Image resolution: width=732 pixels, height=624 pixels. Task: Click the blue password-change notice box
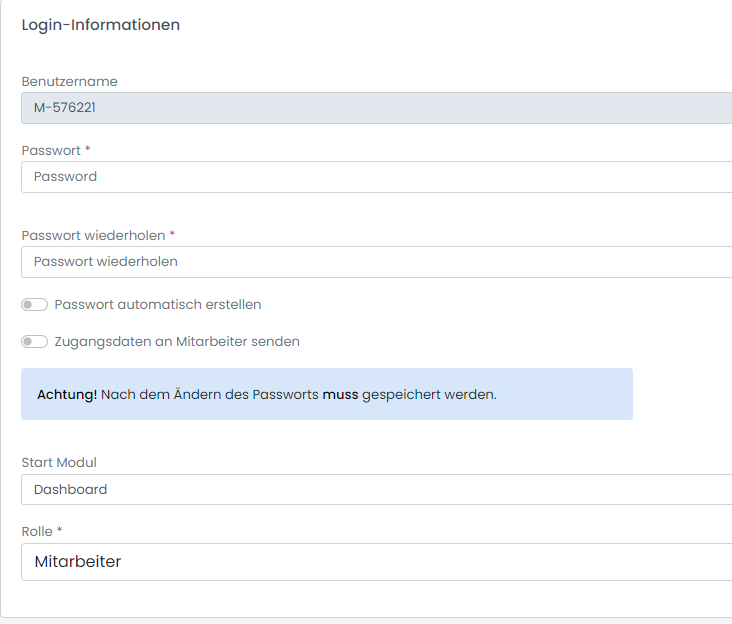click(327, 394)
